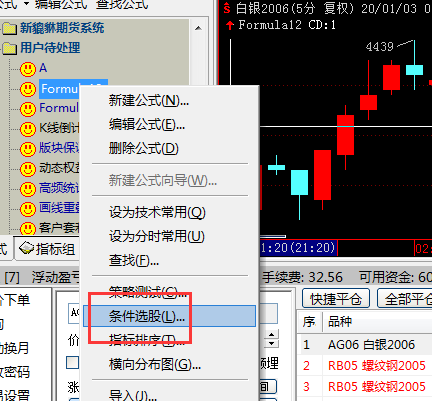Open the 换月 side menu entry
This screenshot has height=401, width=432.
tap(14, 348)
